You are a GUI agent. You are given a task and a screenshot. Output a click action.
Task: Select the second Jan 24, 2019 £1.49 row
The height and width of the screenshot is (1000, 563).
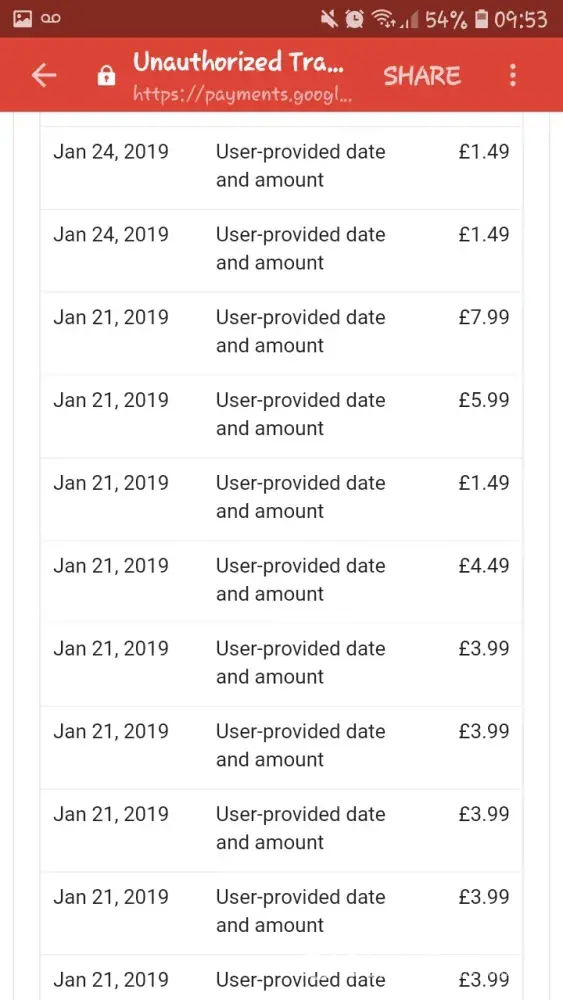[x=281, y=251]
